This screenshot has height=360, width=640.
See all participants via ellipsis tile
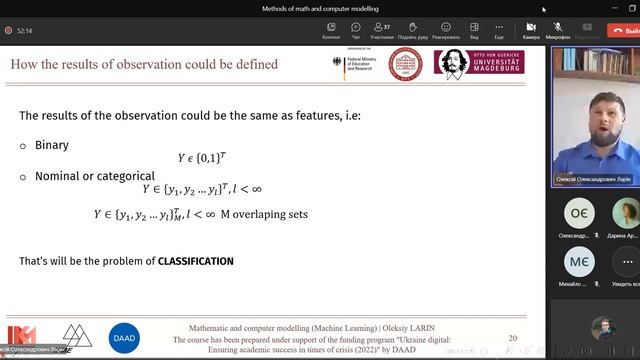627,262
